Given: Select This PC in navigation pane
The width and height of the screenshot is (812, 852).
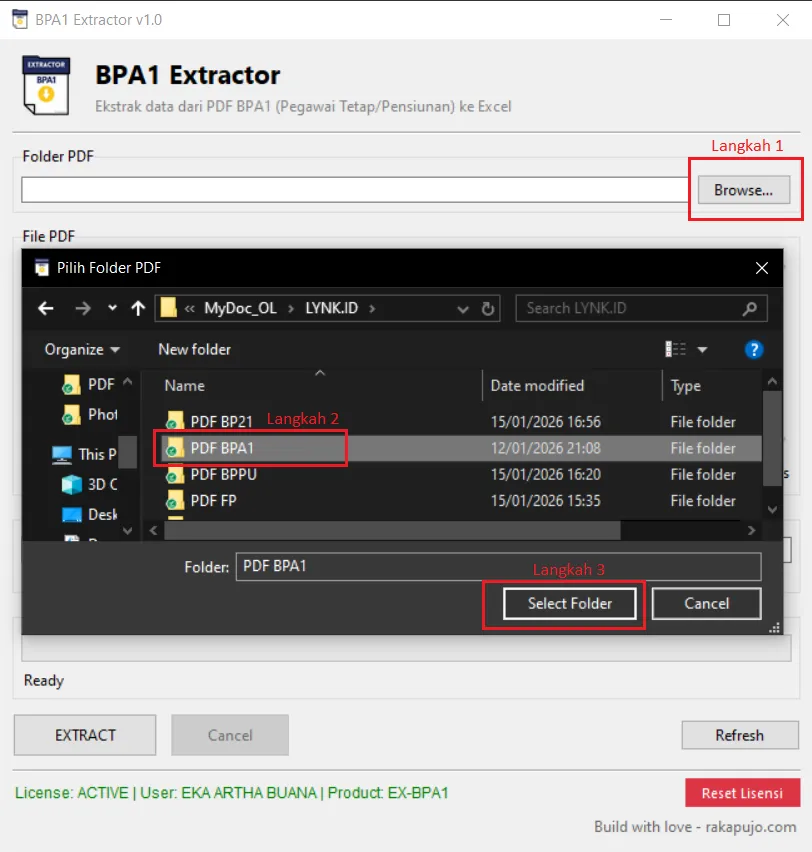Looking at the screenshot, I should pyautogui.click(x=84, y=454).
